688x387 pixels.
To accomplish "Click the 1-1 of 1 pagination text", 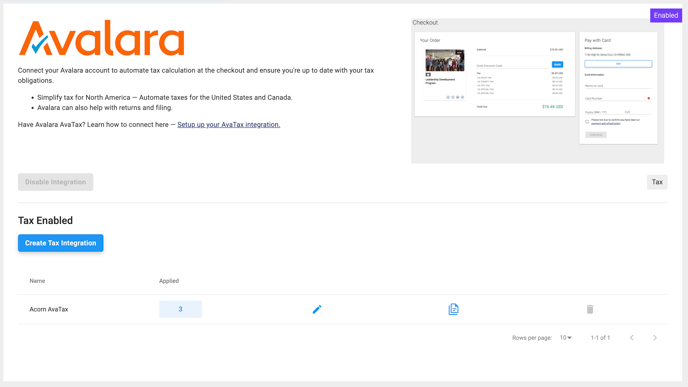I will click(x=600, y=337).
